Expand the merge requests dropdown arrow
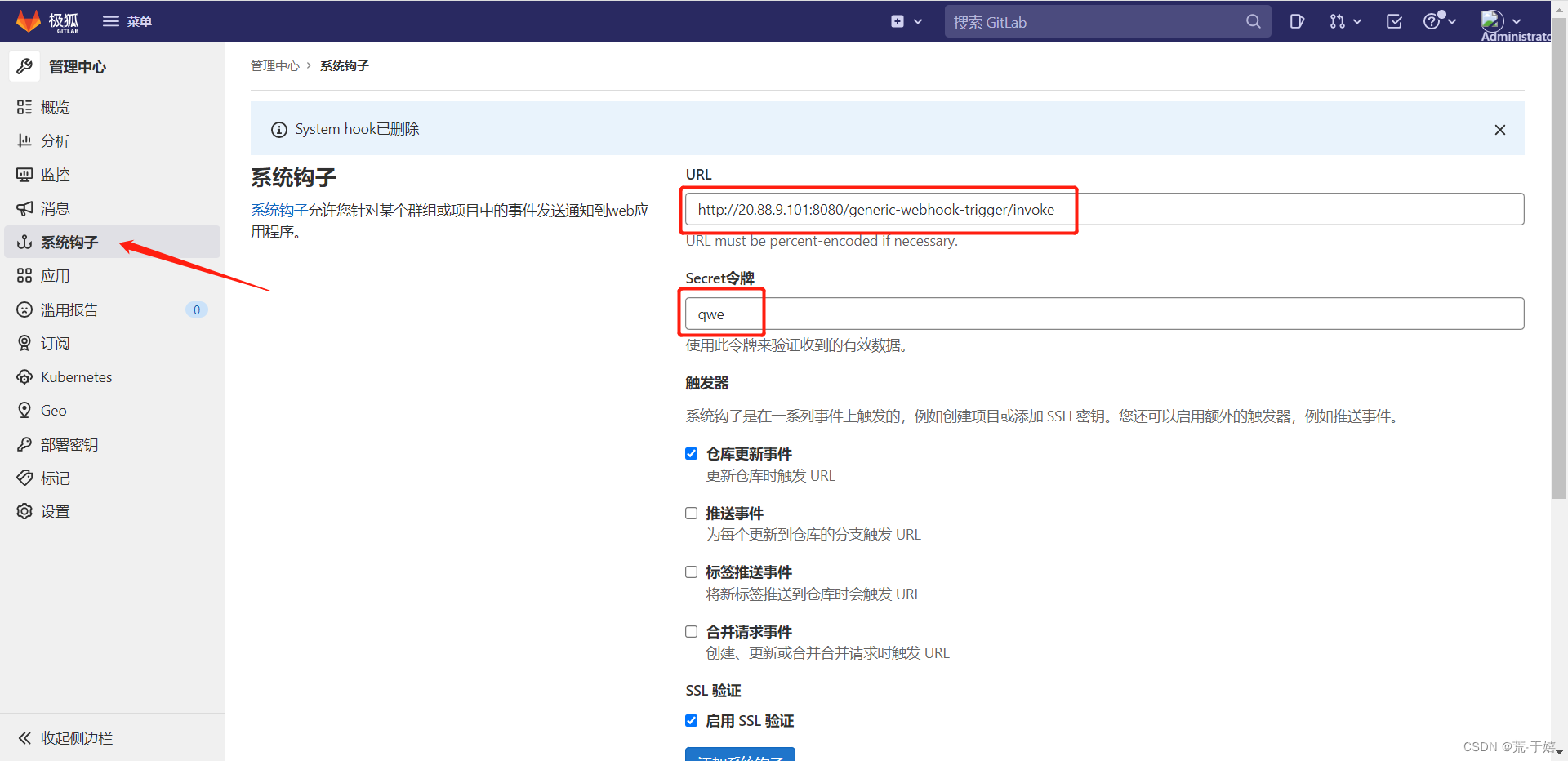Viewport: 1568px width, 761px height. (1357, 22)
